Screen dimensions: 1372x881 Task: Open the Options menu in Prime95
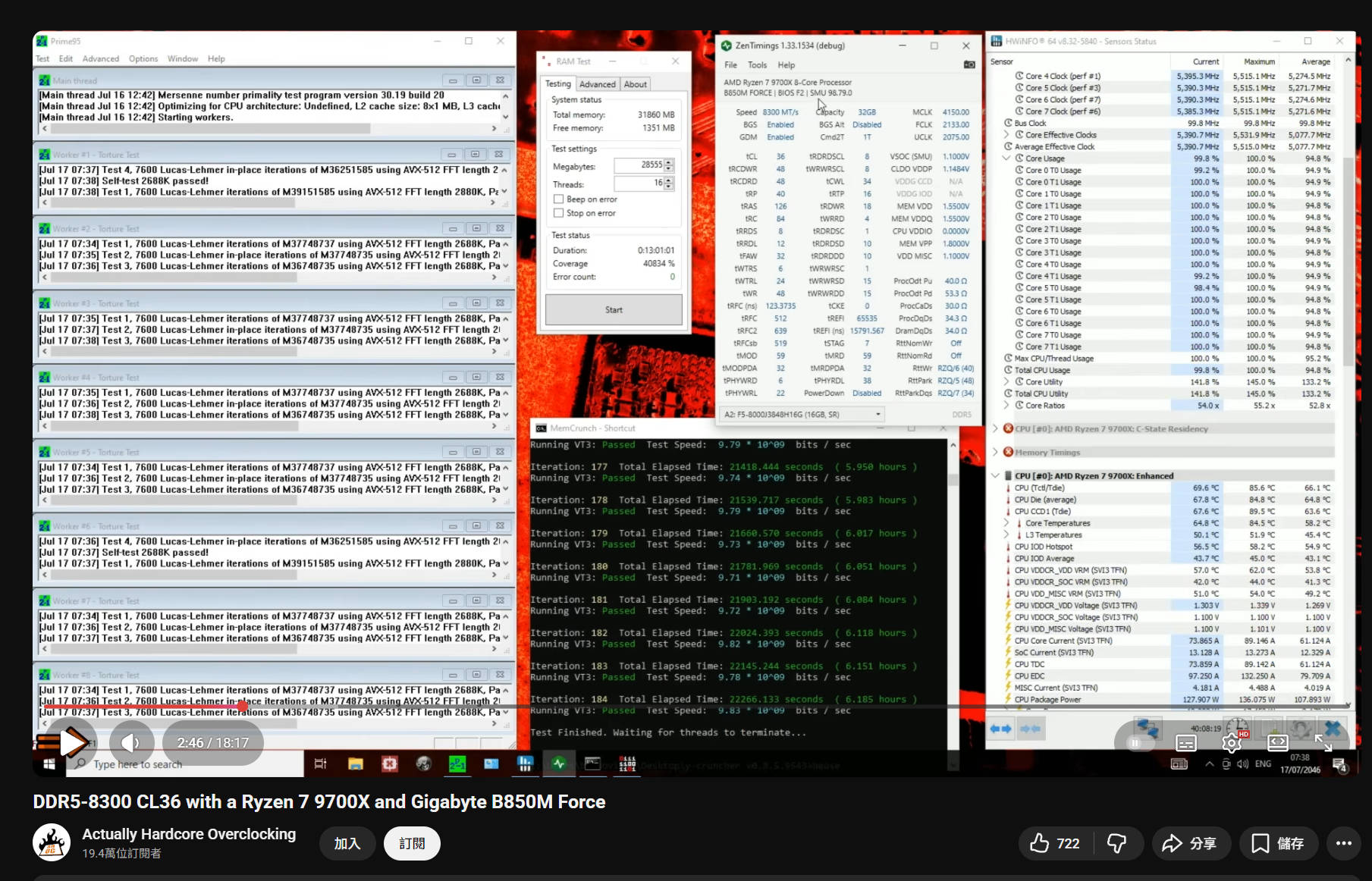(x=143, y=59)
